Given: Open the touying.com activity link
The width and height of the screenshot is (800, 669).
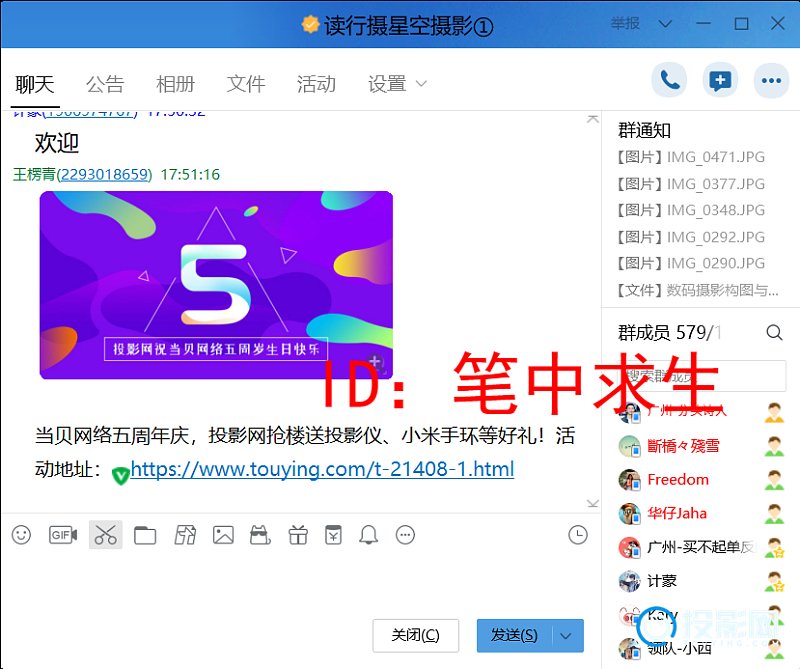Looking at the screenshot, I should [322, 469].
